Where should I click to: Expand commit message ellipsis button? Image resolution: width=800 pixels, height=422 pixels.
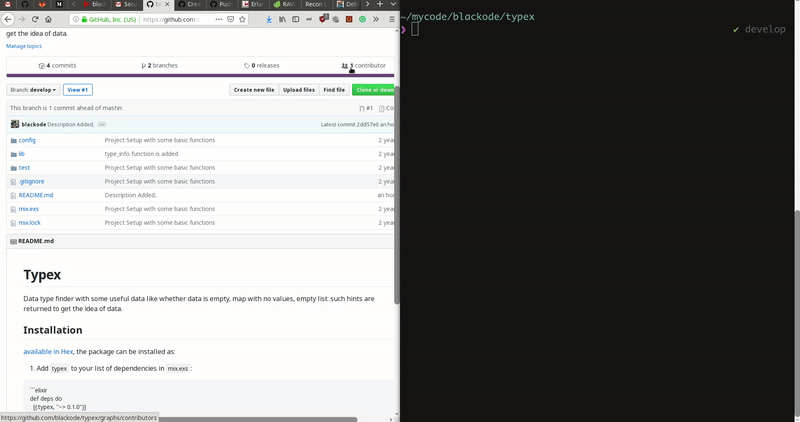[102, 125]
